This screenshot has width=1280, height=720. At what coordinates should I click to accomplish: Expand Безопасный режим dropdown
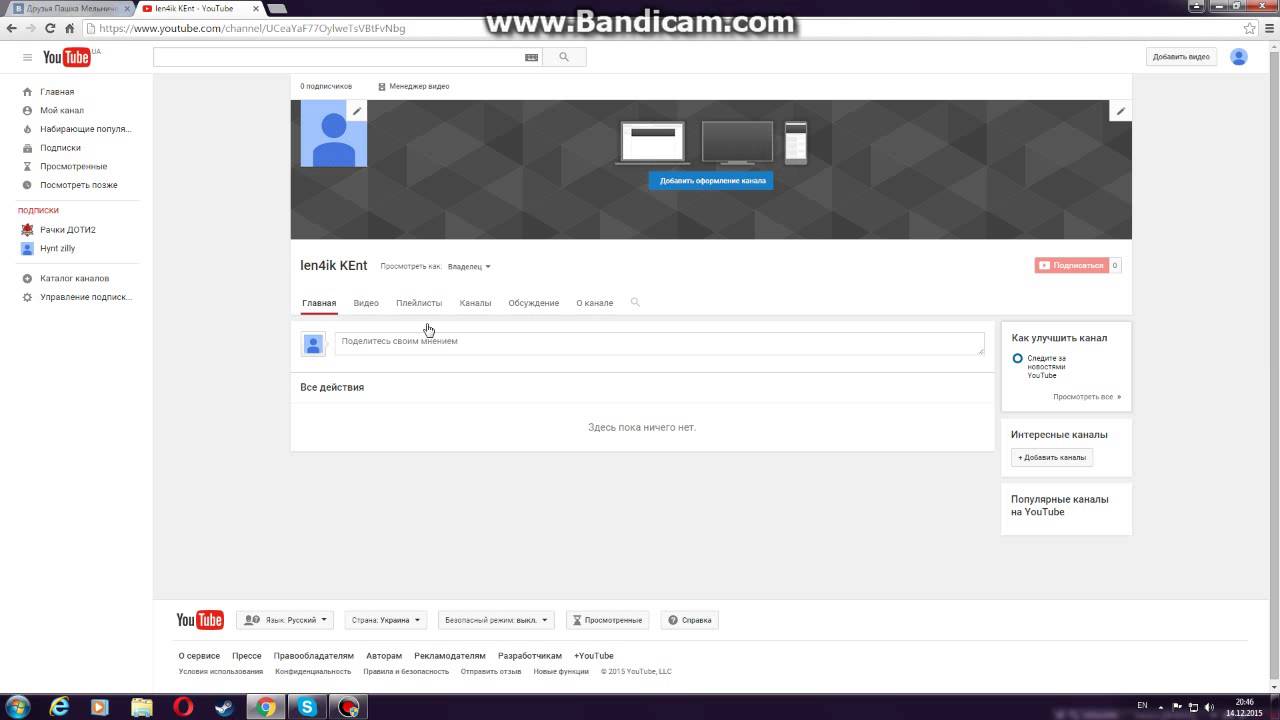pos(497,620)
